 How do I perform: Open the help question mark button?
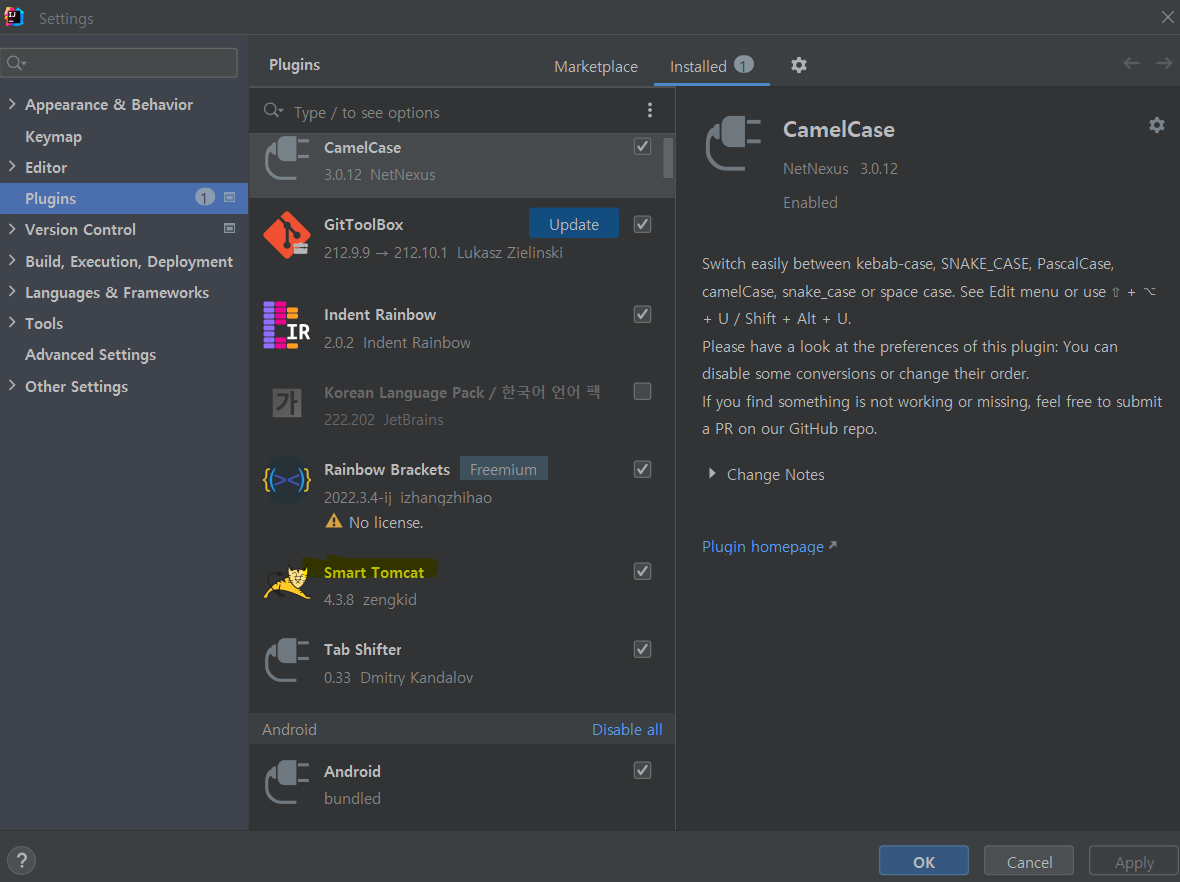(x=21, y=860)
